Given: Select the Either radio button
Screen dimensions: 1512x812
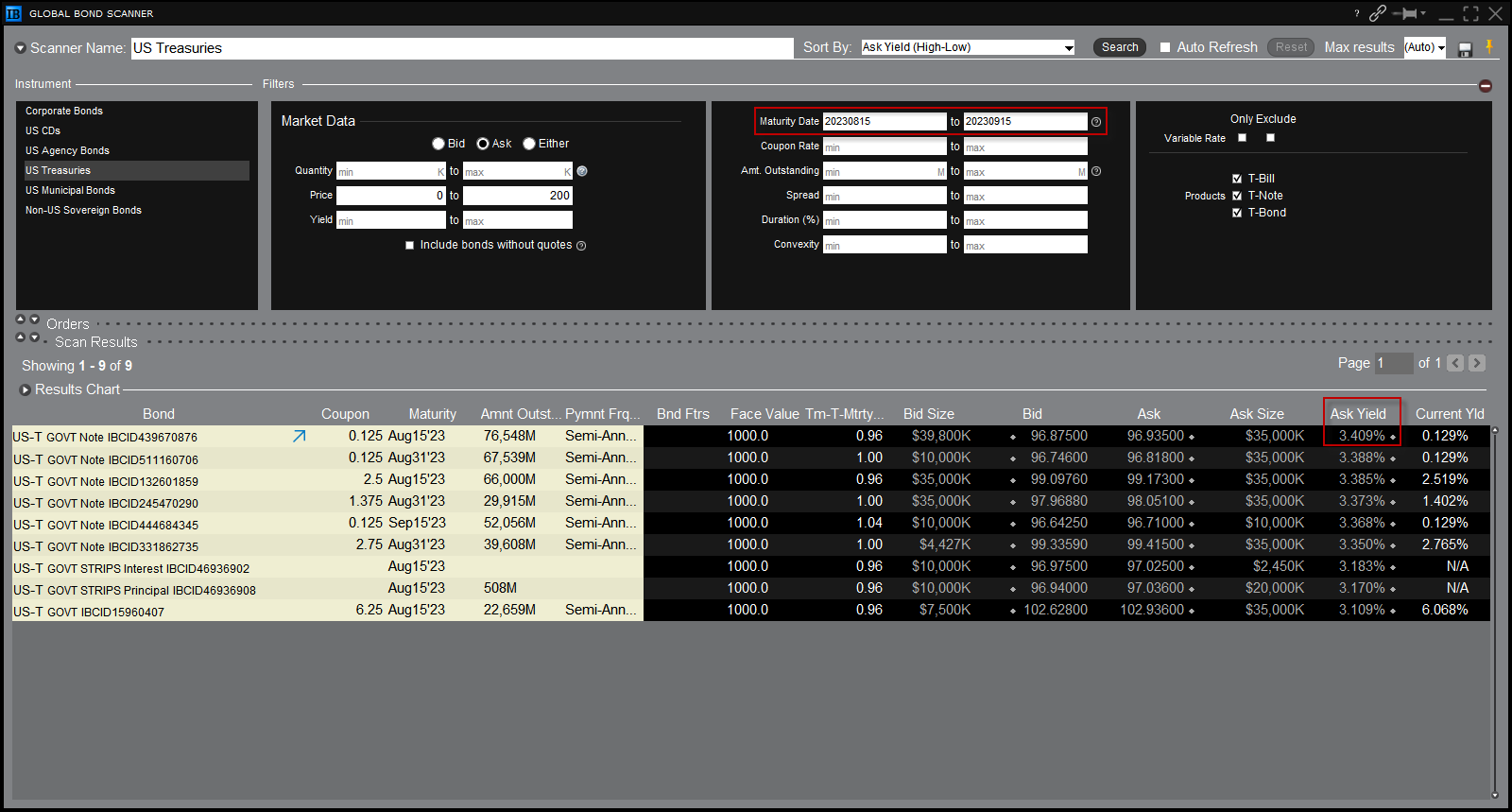Looking at the screenshot, I should [x=529, y=144].
